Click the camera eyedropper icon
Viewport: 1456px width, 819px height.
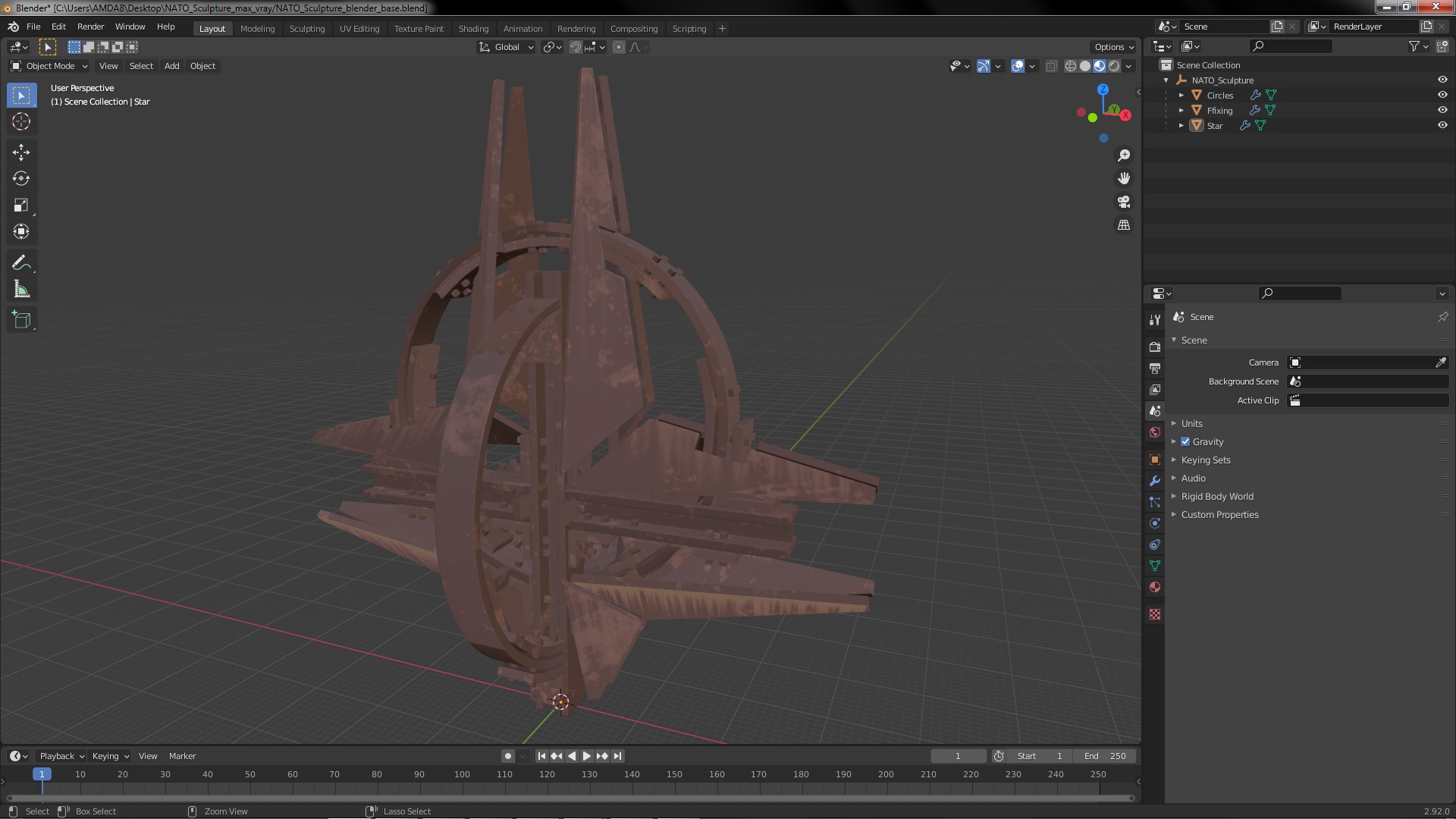(1441, 362)
